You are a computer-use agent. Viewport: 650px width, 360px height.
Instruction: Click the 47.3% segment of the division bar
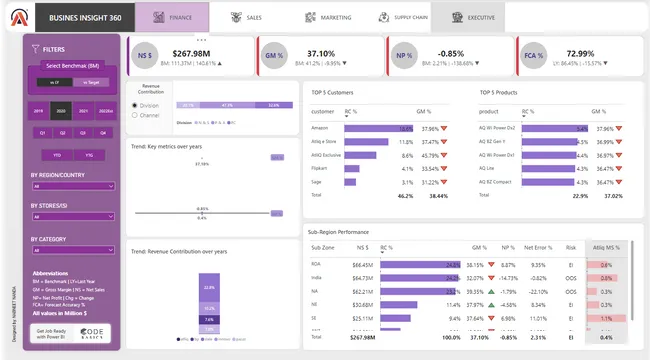tap(227, 105)
